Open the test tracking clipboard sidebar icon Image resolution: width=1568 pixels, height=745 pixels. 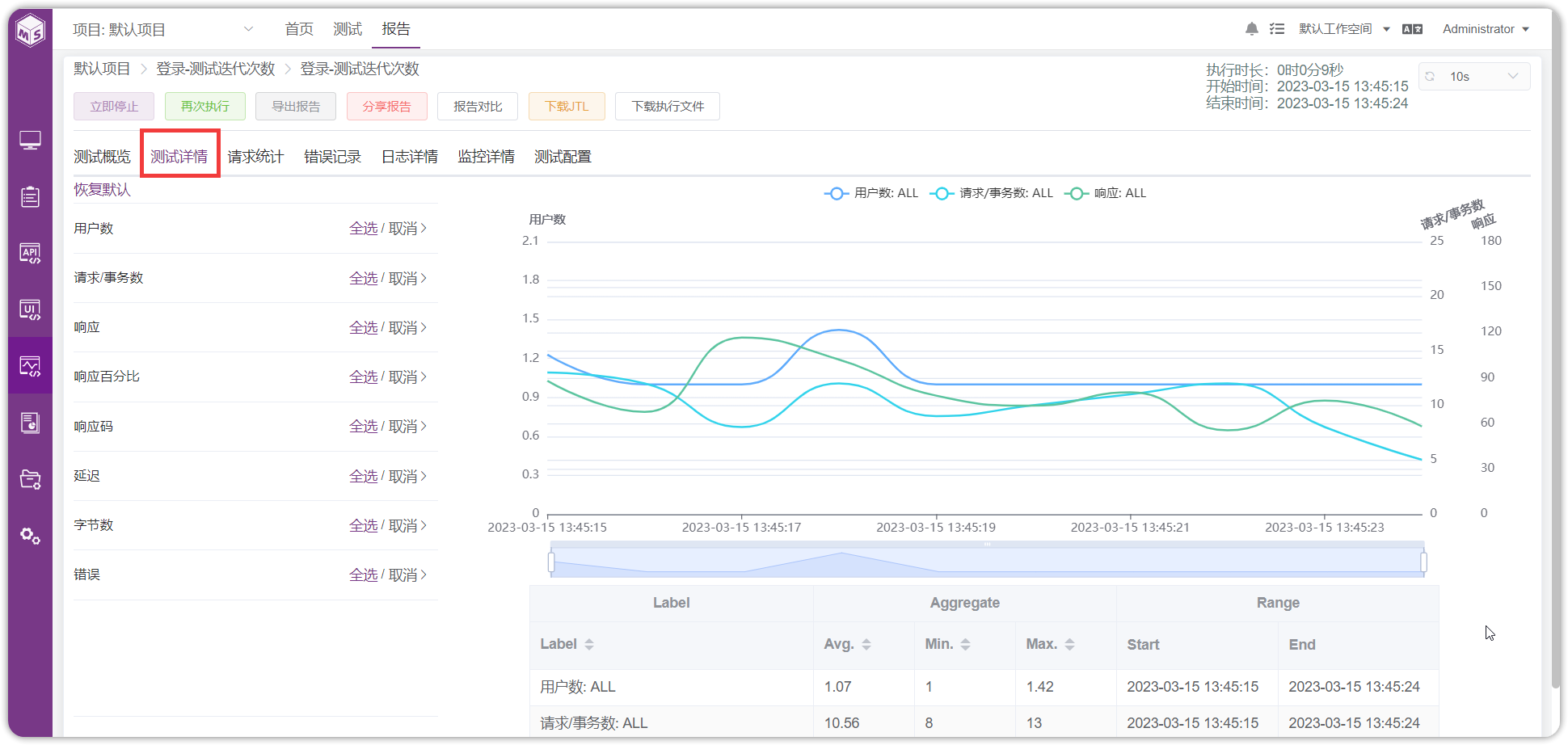pos(30,196)
